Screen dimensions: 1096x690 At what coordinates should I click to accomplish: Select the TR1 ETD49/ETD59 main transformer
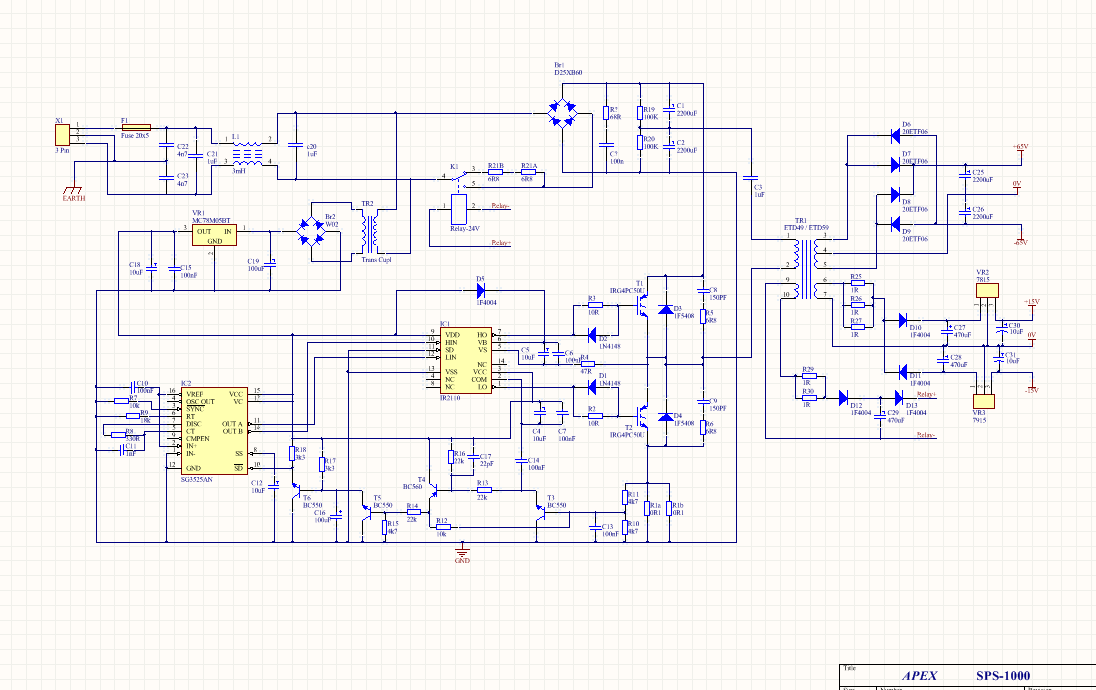tap(806, 268)
